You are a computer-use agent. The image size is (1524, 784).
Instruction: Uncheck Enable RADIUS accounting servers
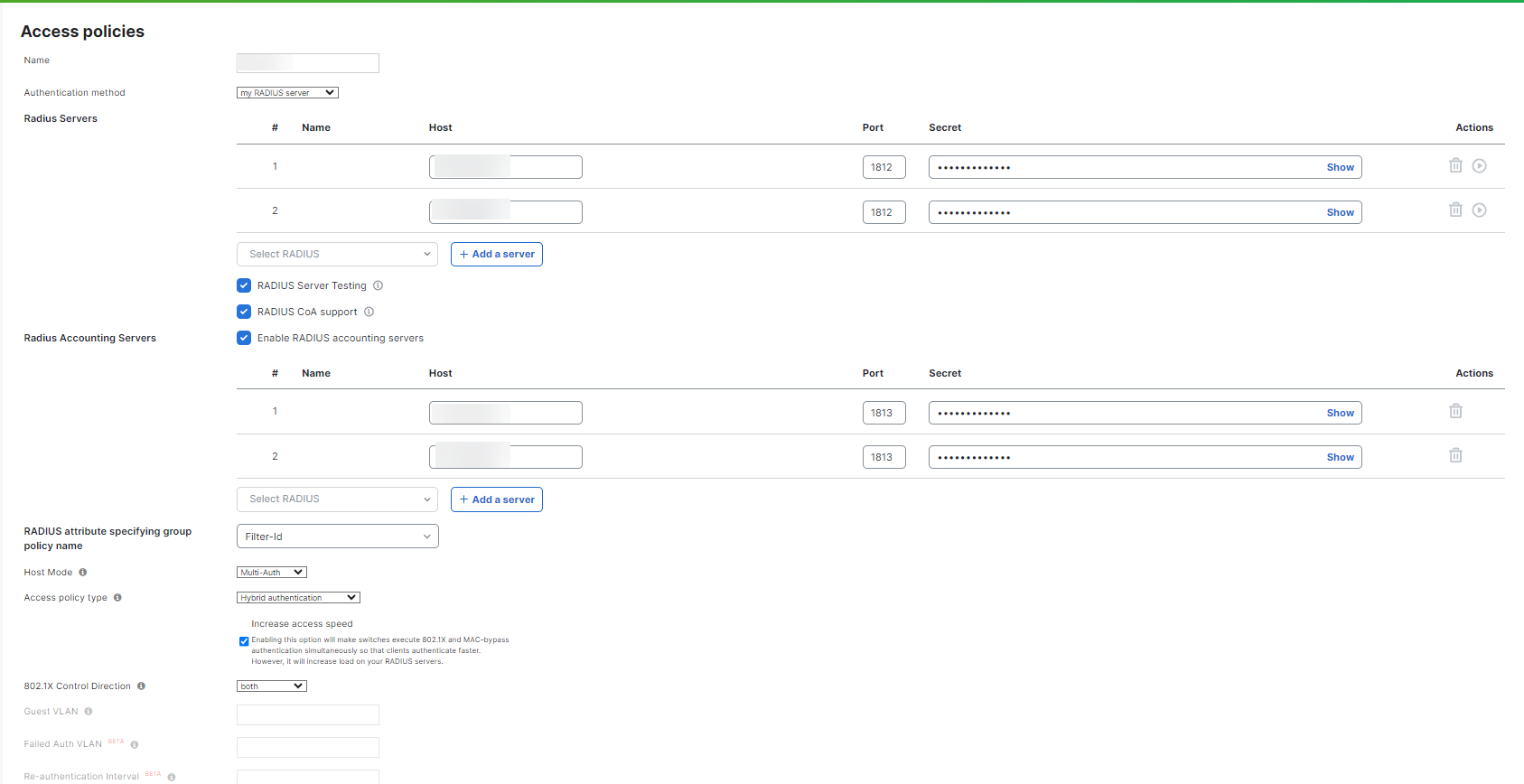(x=244, y=338)
